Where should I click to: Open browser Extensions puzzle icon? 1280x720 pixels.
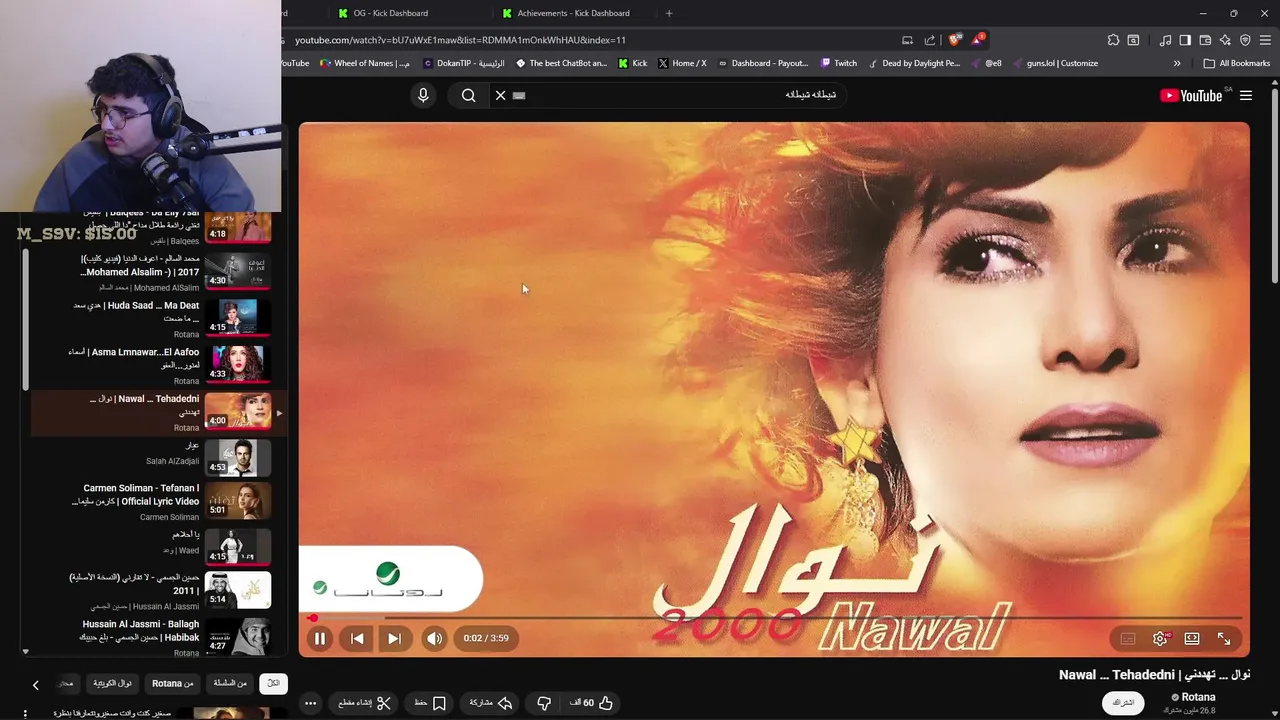click(1113, 40)
